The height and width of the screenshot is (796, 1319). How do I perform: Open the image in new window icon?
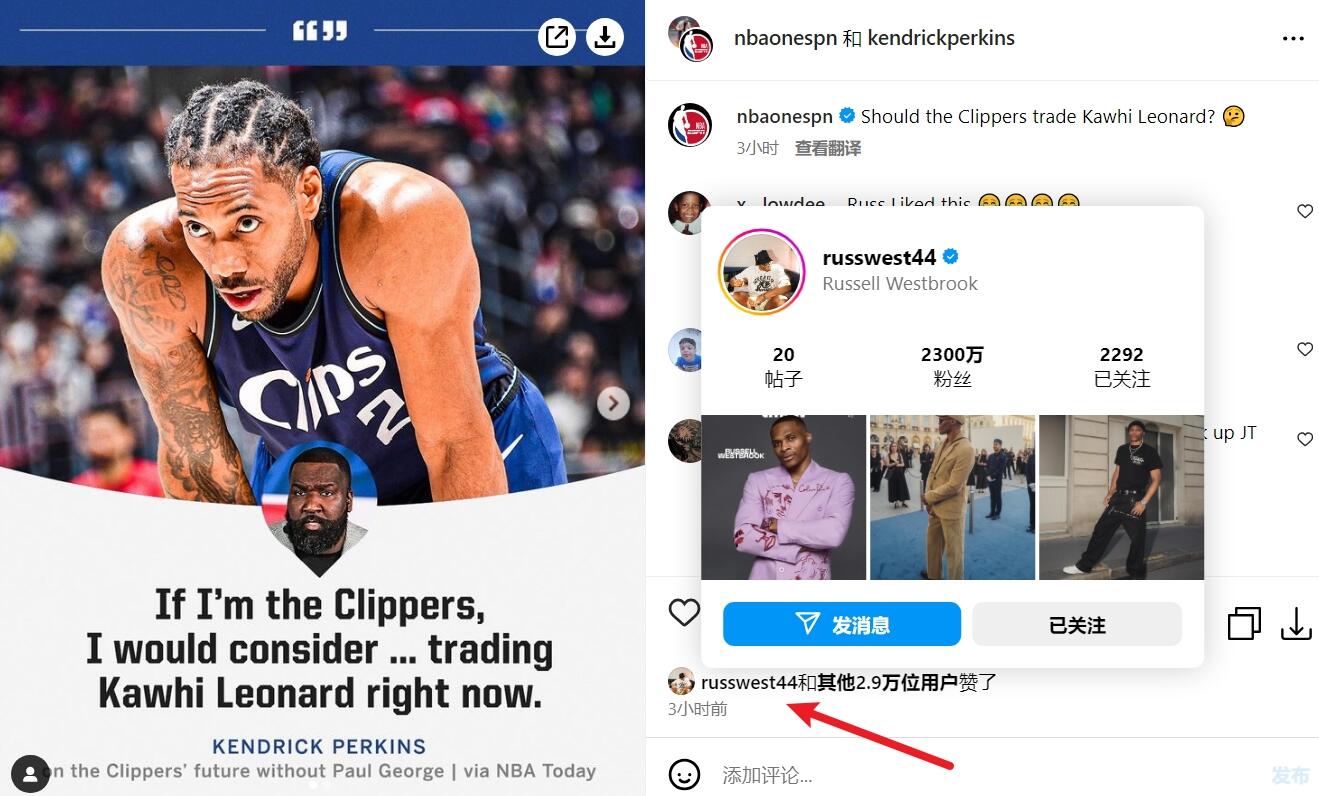(x=557, y=37)
